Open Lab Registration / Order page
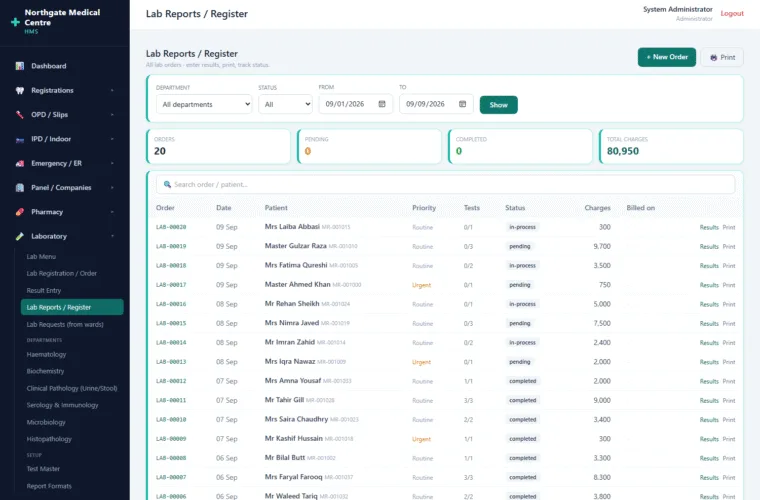 point(62,273)
